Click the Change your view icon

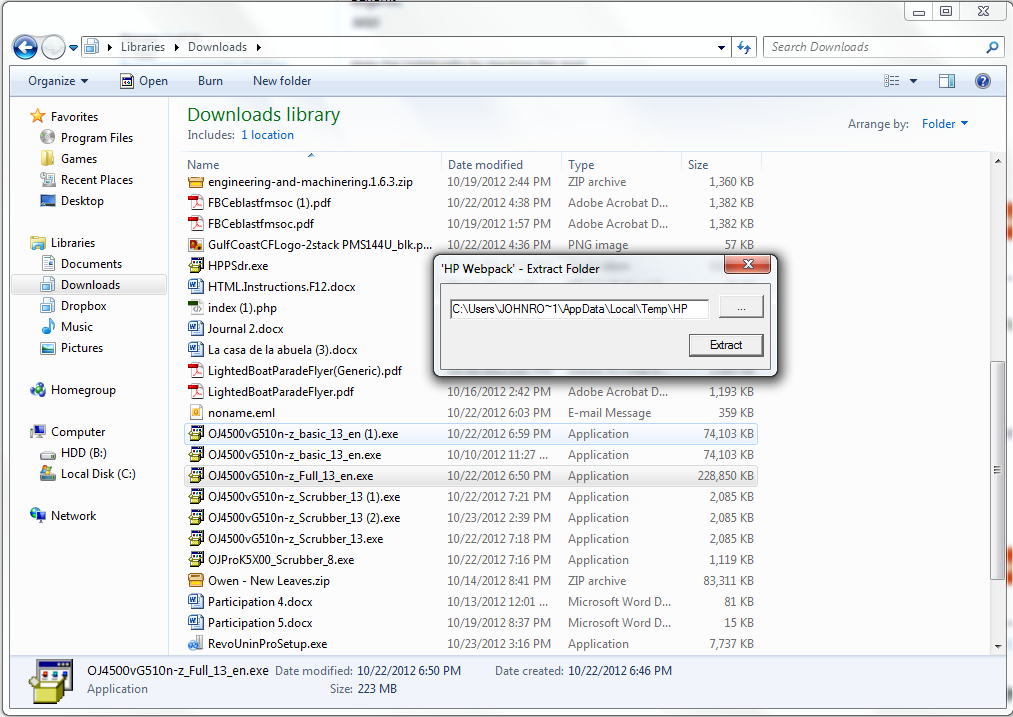[892, 81]
